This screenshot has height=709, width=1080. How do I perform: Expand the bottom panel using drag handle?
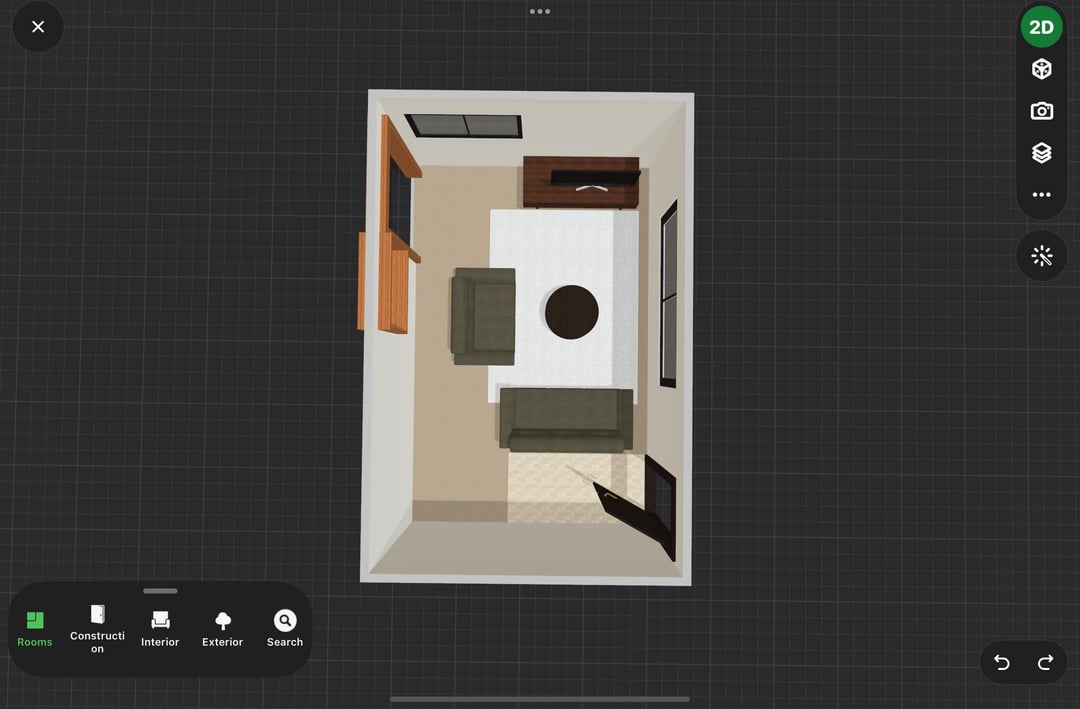[x=160, y=591]
